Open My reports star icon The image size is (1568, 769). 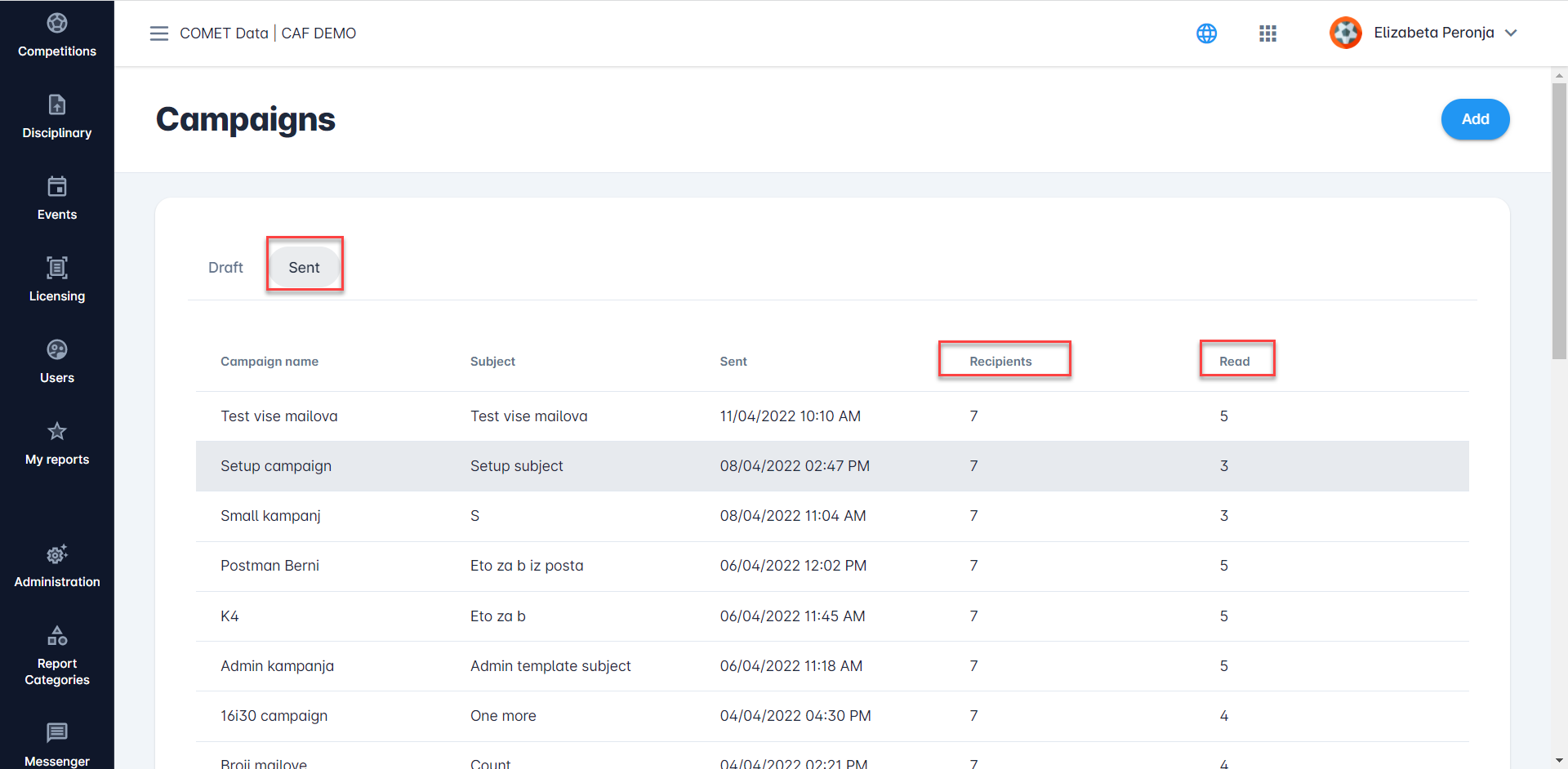[x=57, y=432]
